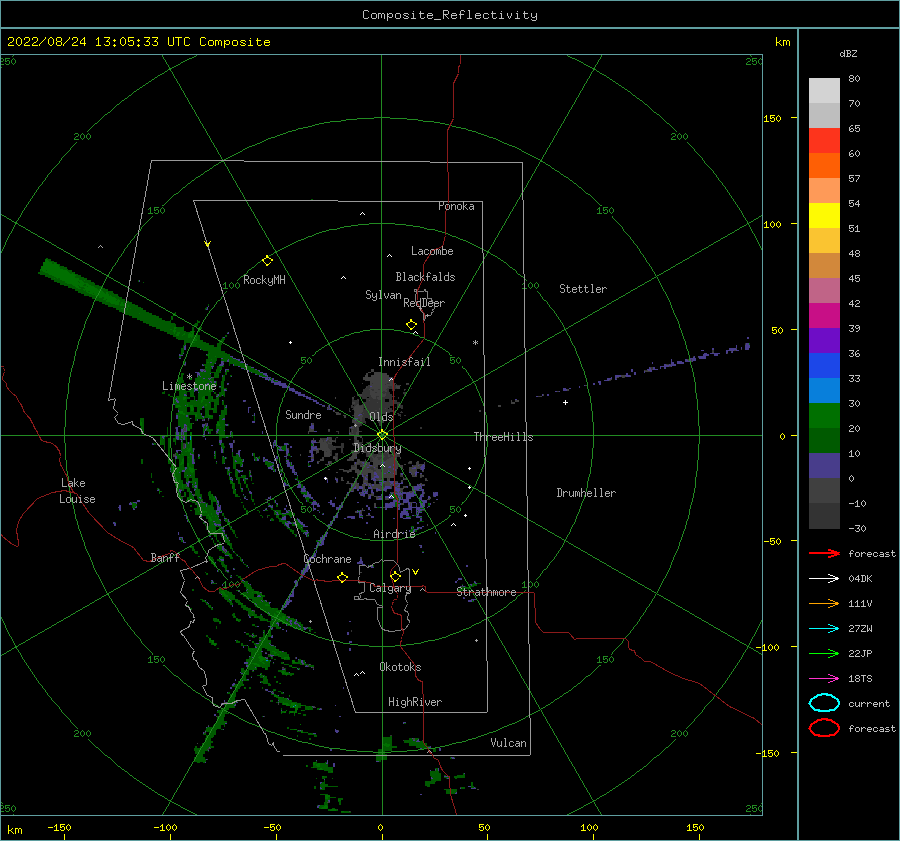The image size is (900, 841).
Task: Click the Blackfalds label
Action: [x=425, y=277]
